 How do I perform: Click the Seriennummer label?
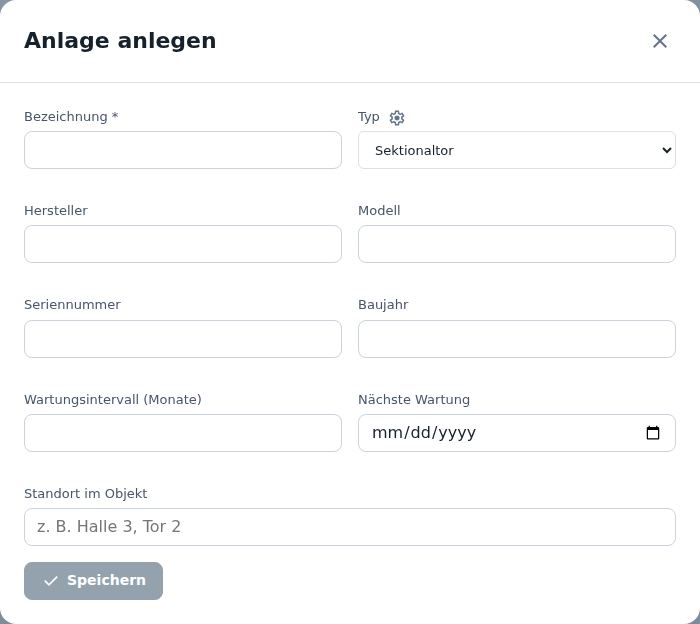click(72, 305)
